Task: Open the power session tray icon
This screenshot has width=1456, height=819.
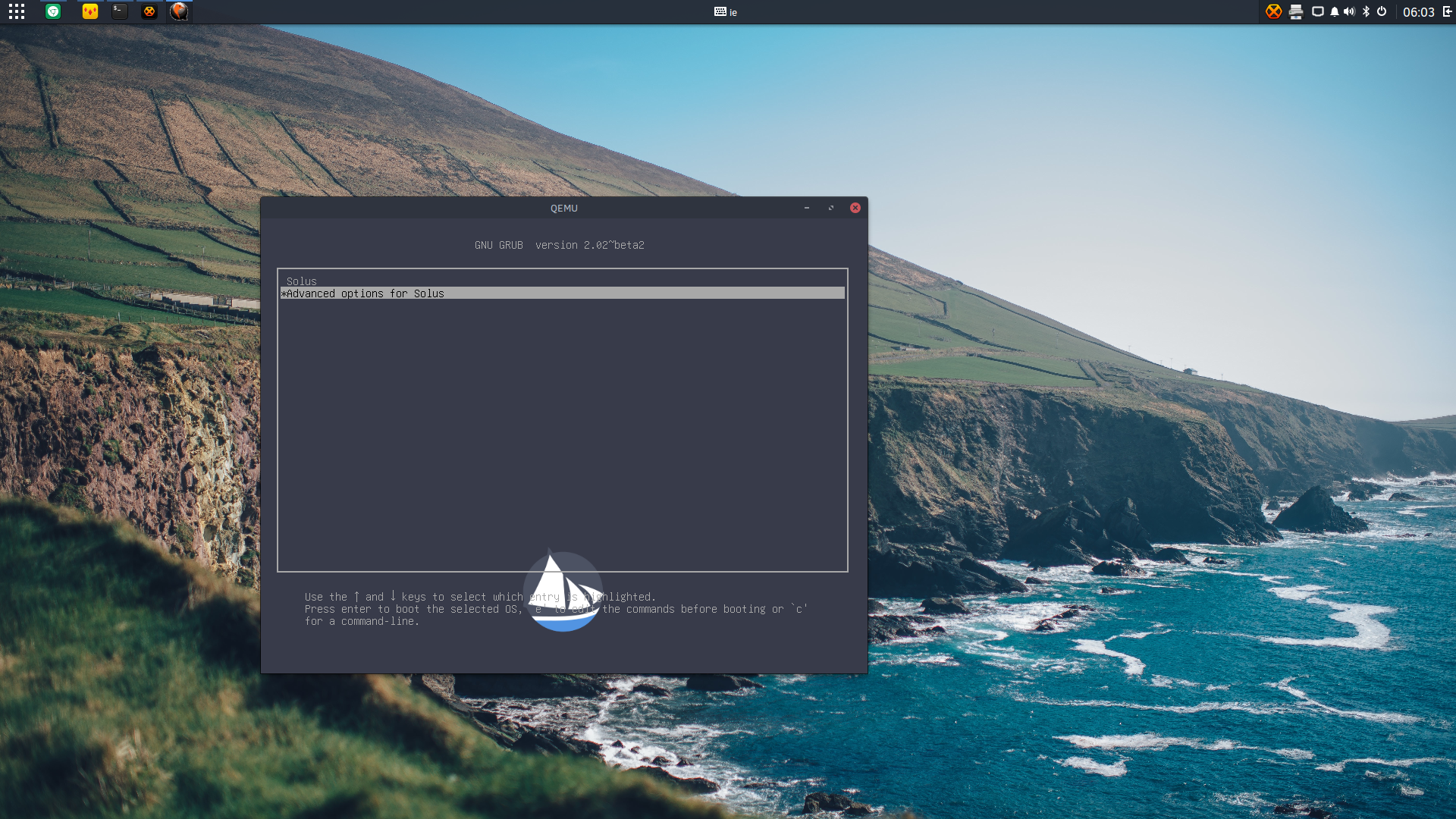Action: tap(1382, 11)
